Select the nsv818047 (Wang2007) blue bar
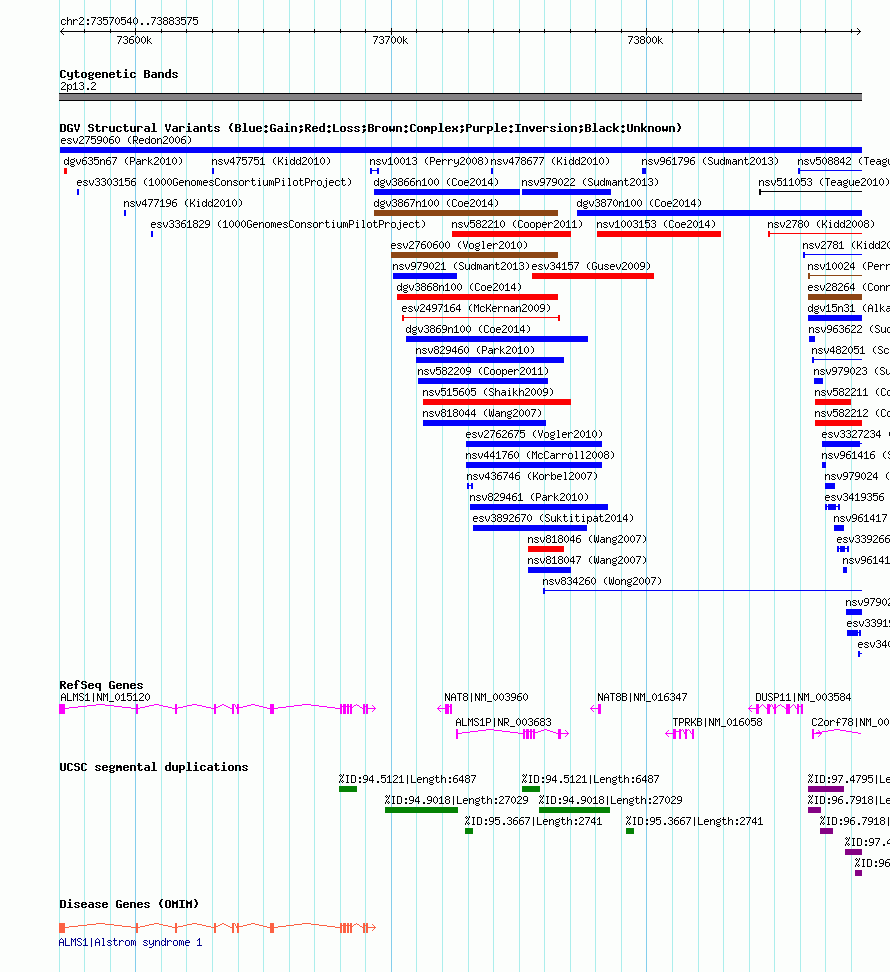This screenshot has height=972, width=890. tap(549, 571)
